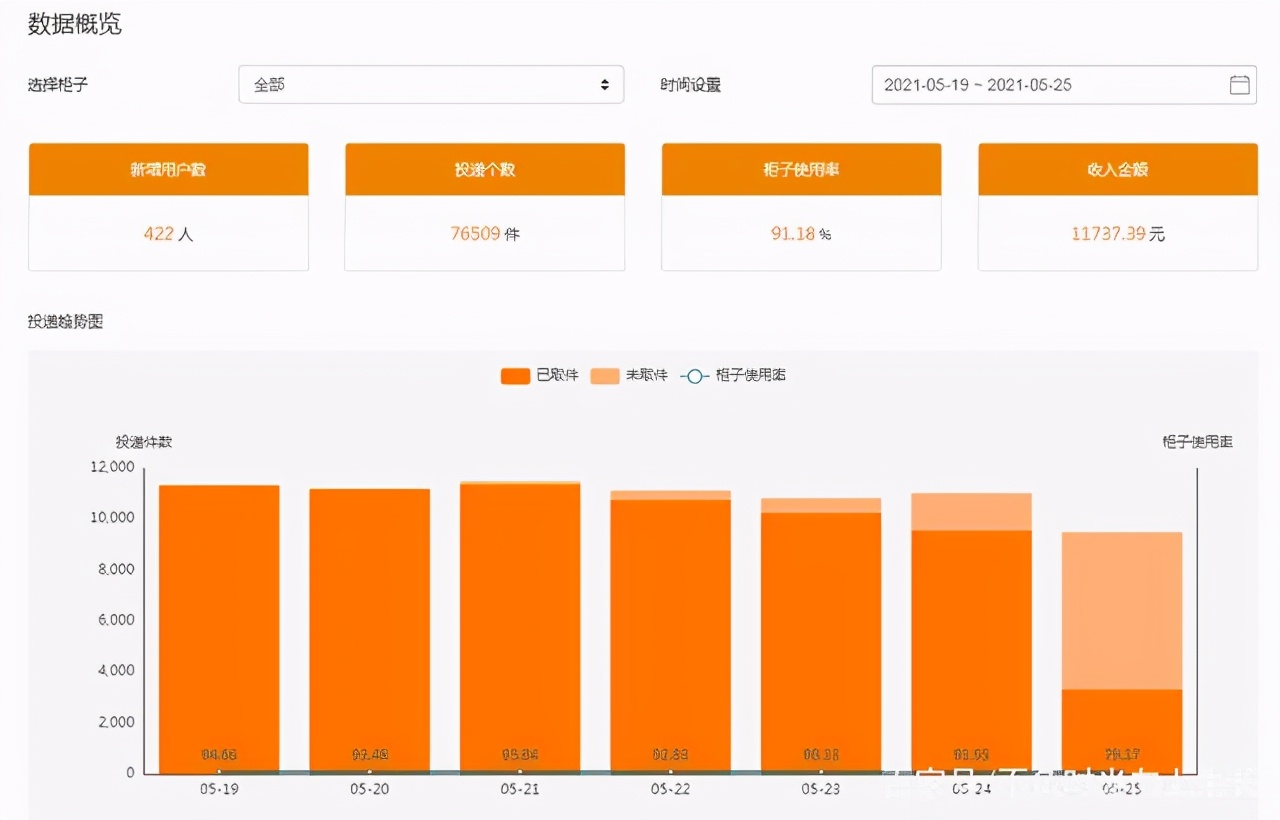Screen dimensions: 1280x820
Task: Click the 05-21 bar in chart
Action: pyautogui.click(x=520, y=628)
